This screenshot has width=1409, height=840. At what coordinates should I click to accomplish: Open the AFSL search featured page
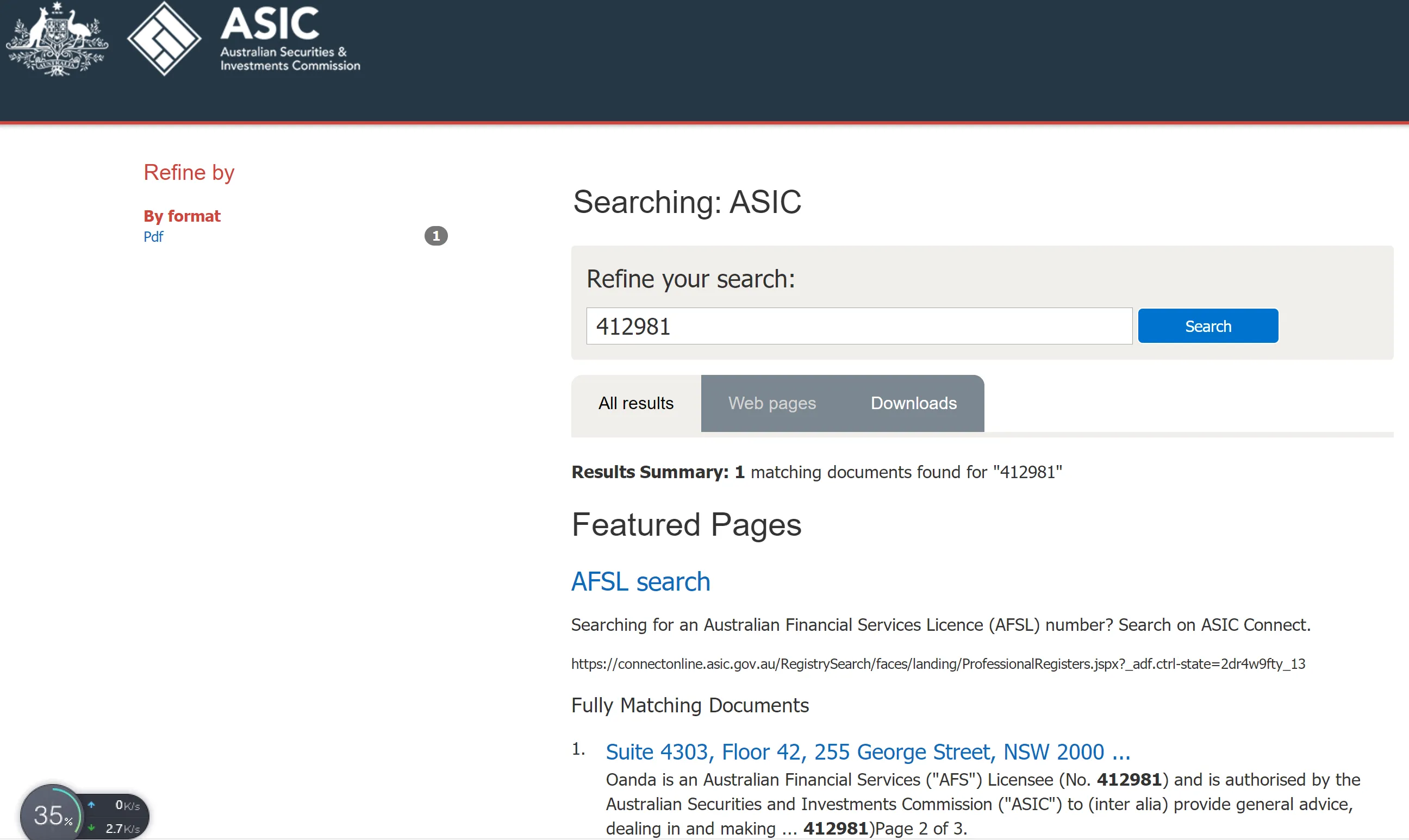[640, 581]
